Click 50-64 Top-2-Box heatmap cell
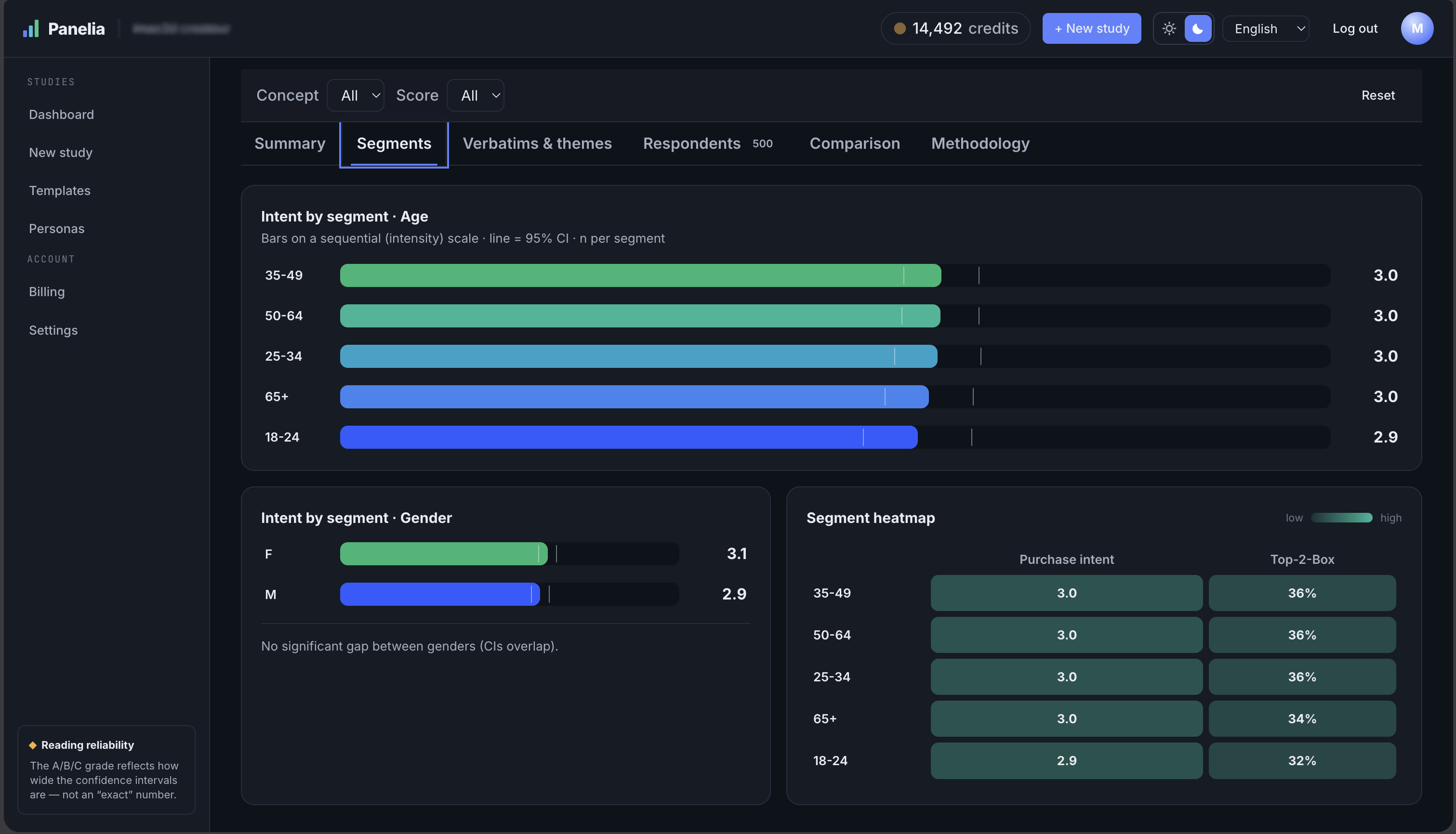This screenshot has height=834, width=1456. (x=1302, y=635)
